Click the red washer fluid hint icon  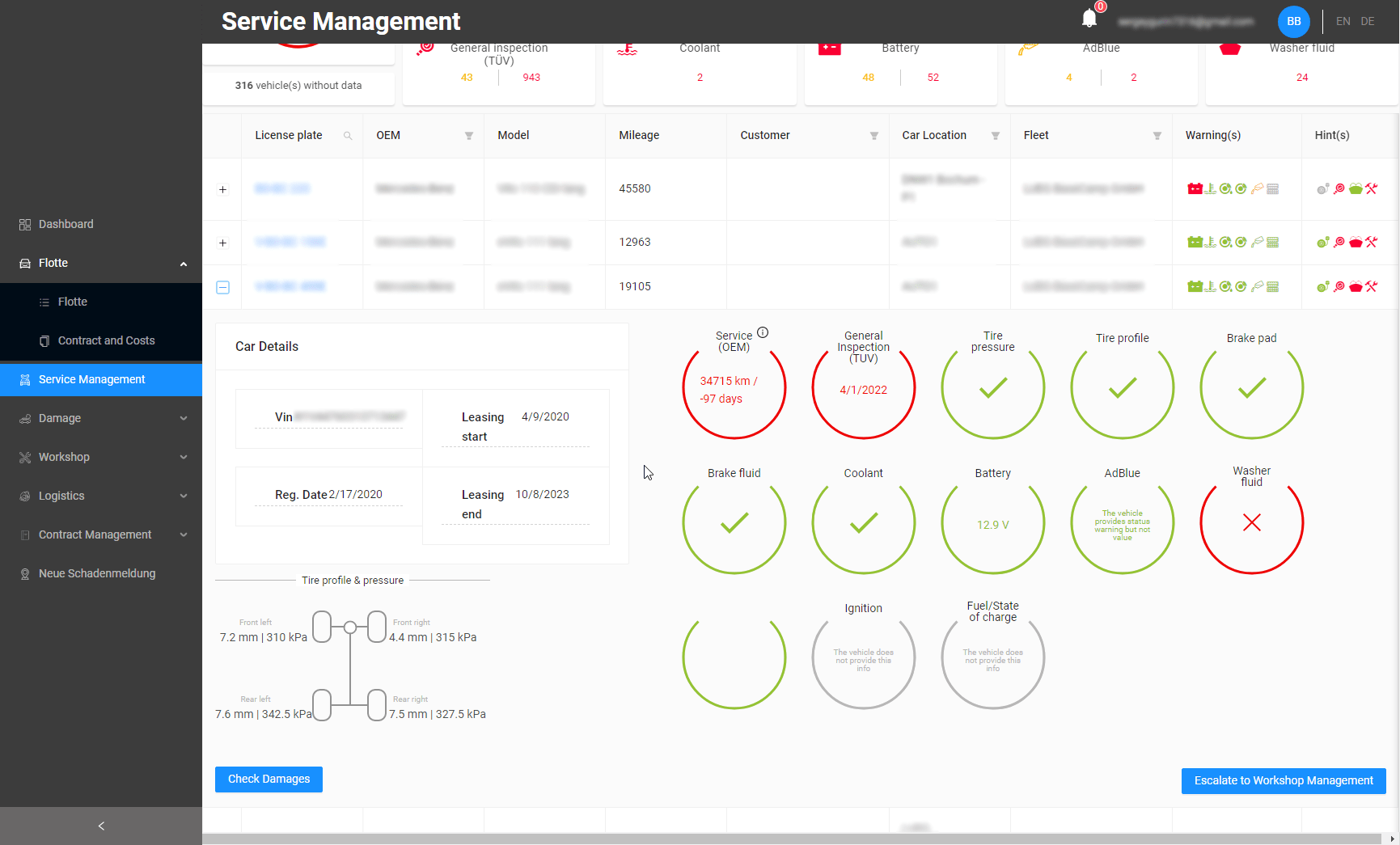pos(1356,242)
